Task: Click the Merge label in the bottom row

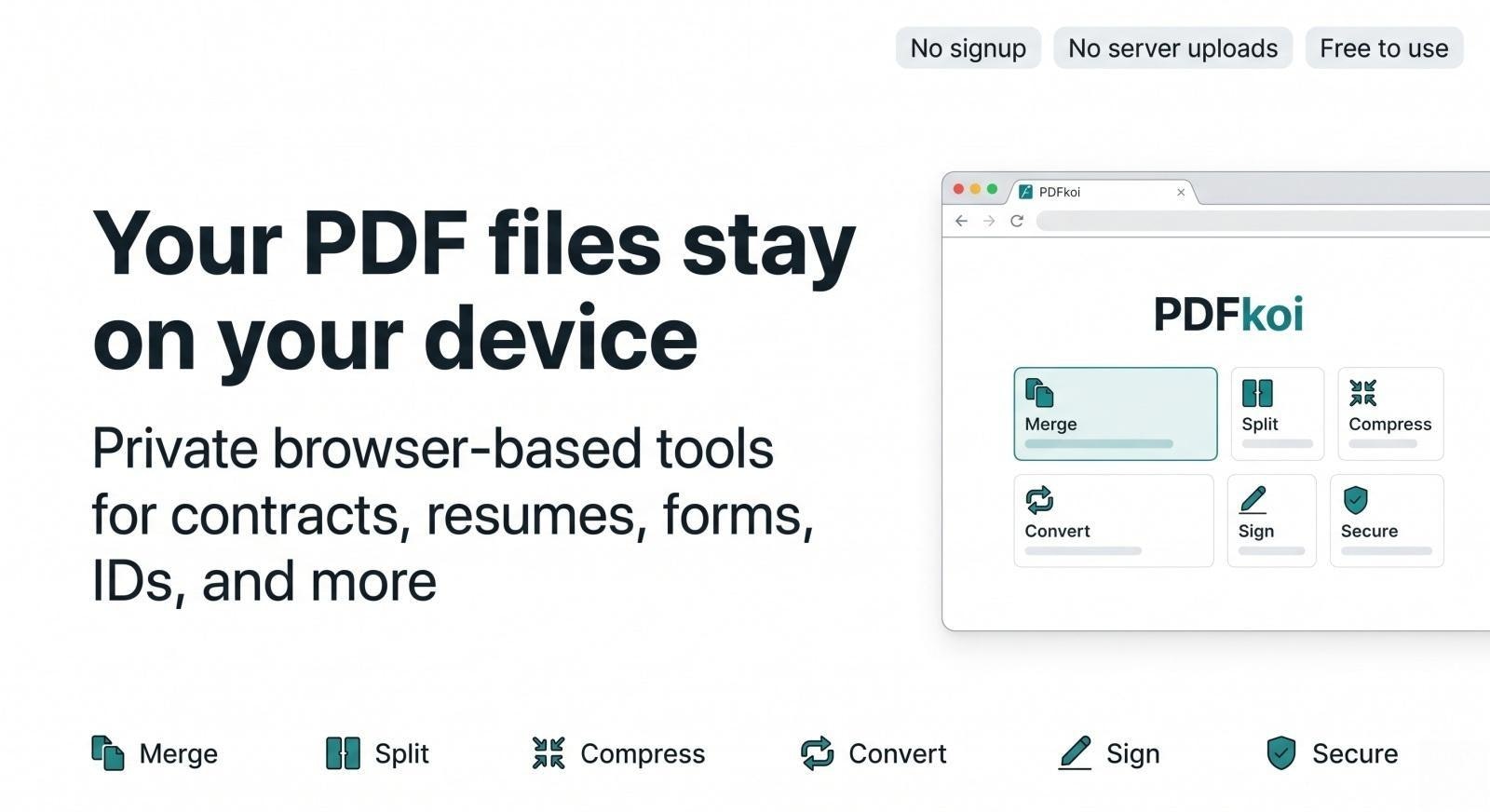Action: tap(178, 753)
